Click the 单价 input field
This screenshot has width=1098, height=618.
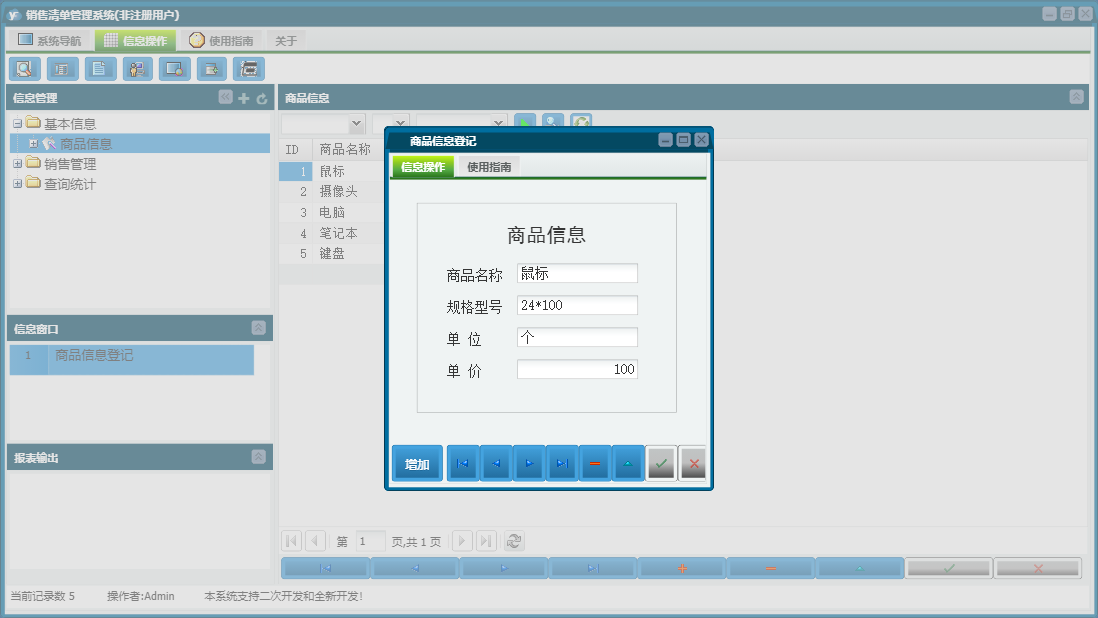click(x=577, y=370)
